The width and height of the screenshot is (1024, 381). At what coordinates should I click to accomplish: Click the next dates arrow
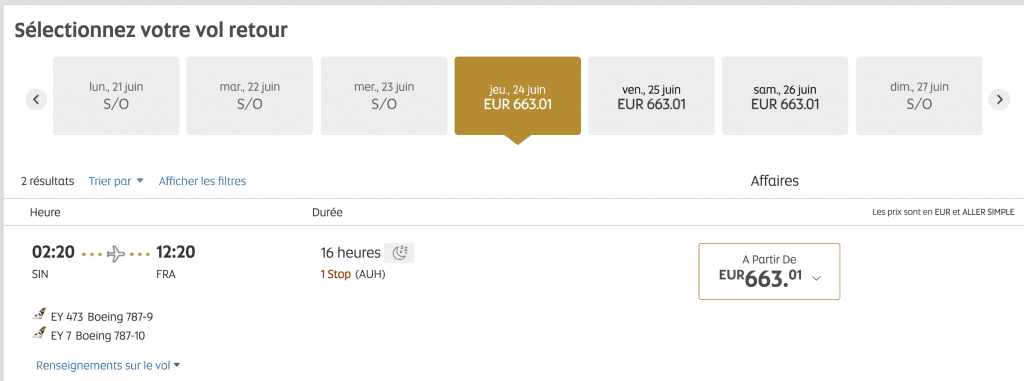coord(999,99)
